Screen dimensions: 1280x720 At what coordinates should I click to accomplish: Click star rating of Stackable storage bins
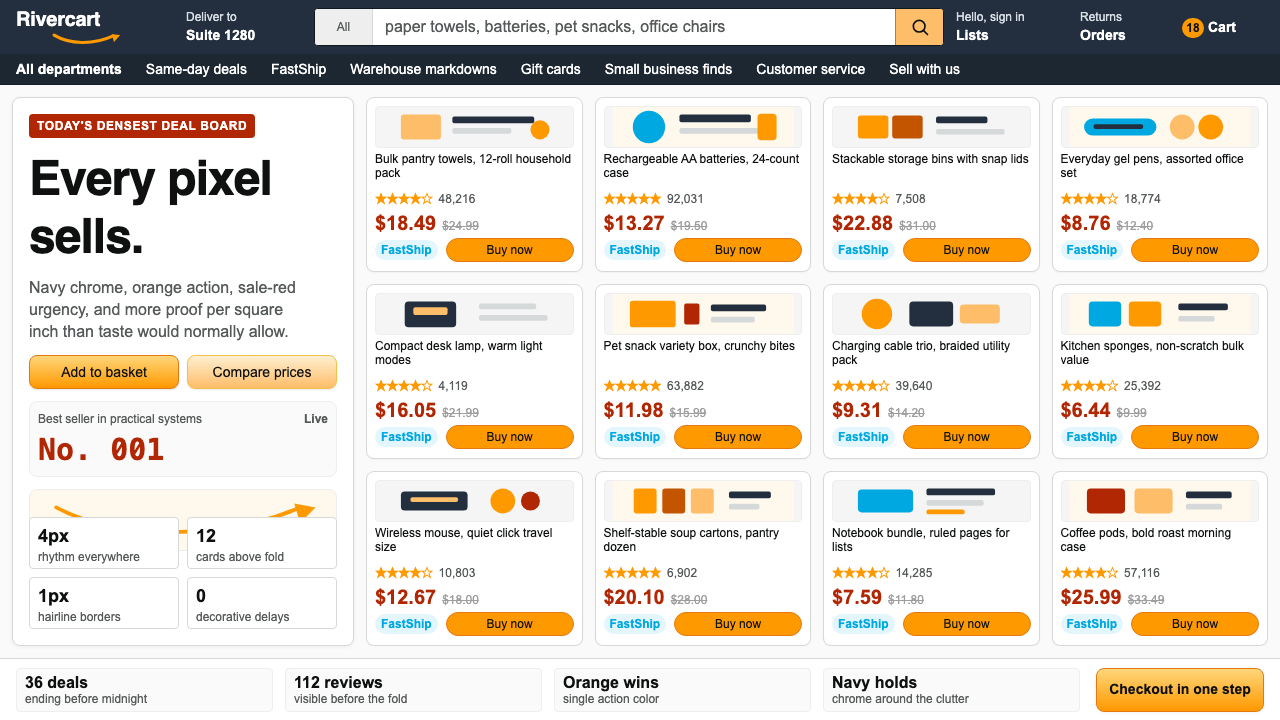click(x=861, y=199)
